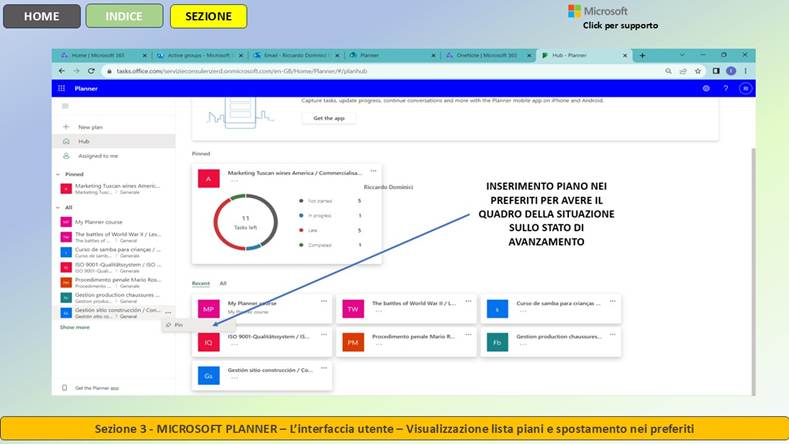This screenshot has height=444, width=789.
Task: Reload the page in browser toolbar
Action: pyautogui.click(x=91, y=71)
